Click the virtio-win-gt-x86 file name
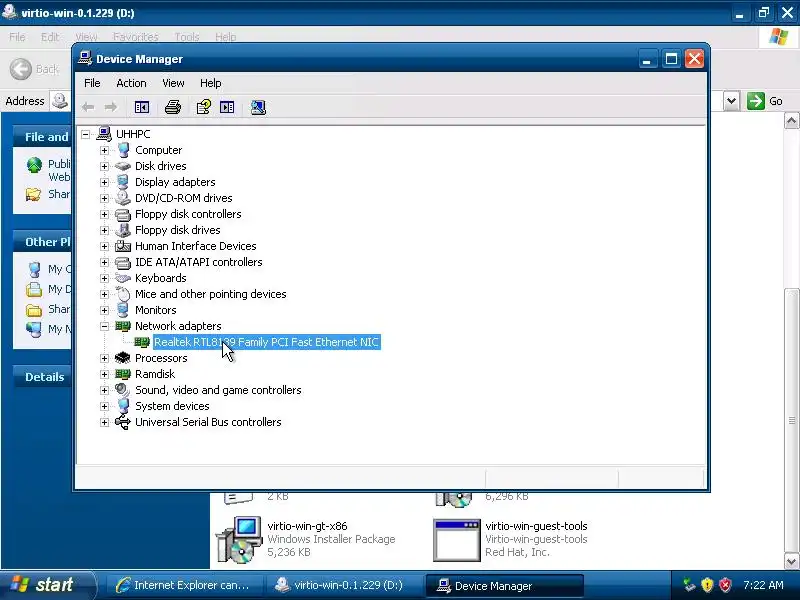800x600 pixels. (x=307, y=526)
